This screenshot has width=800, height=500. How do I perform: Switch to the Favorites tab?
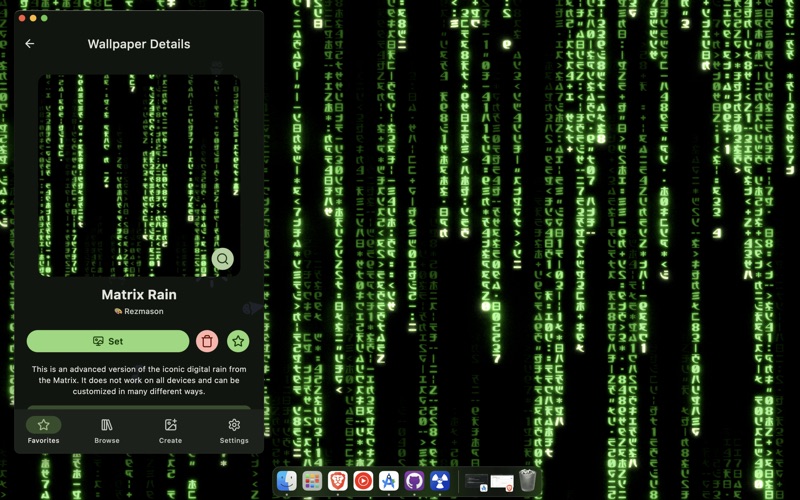point(43,431)
